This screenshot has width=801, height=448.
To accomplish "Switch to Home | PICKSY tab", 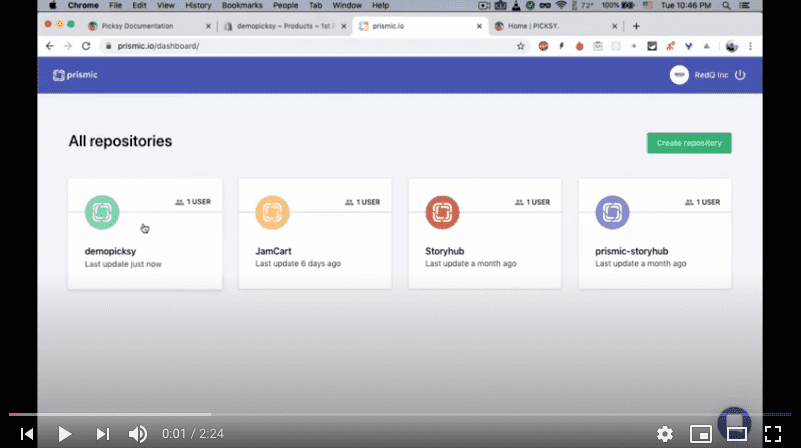I will (x=533, y=26).
